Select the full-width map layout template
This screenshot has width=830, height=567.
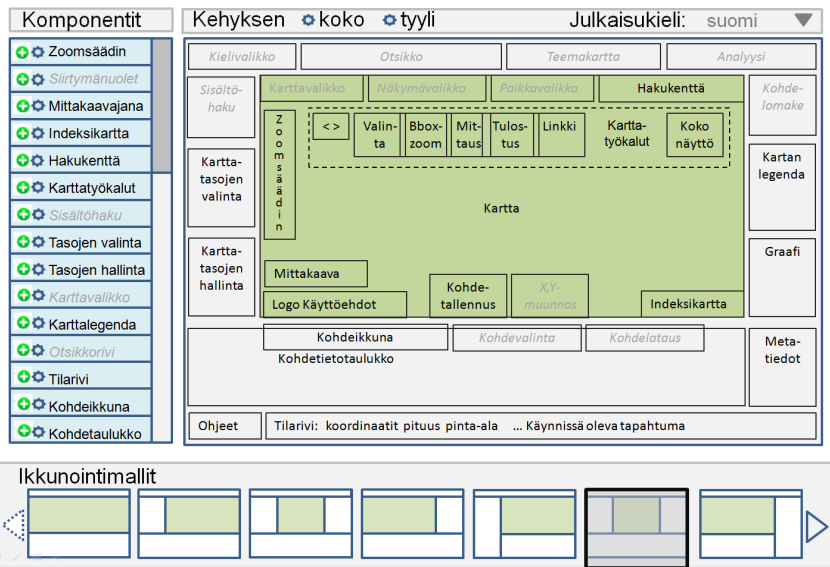coord(79,523)
